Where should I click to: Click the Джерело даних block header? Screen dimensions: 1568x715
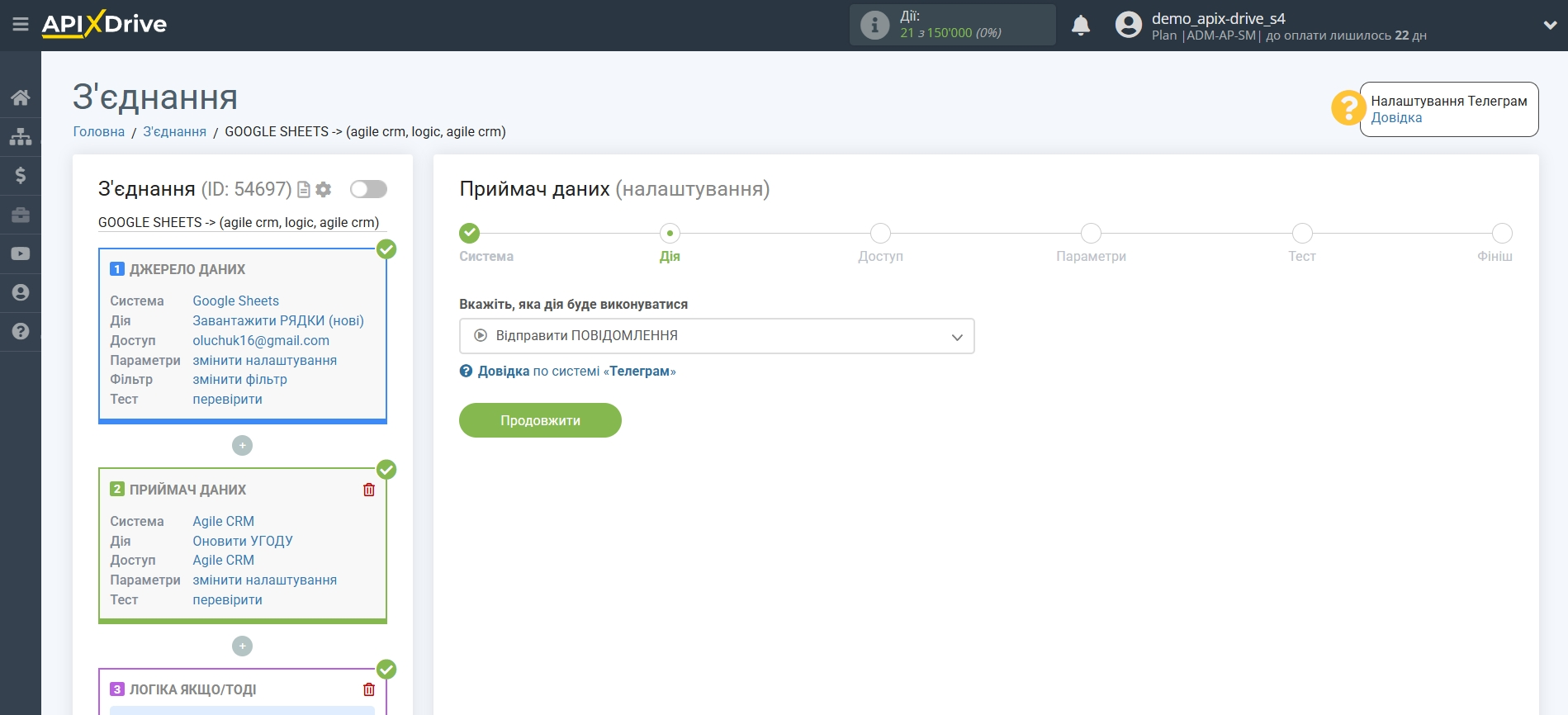(187, 269)
